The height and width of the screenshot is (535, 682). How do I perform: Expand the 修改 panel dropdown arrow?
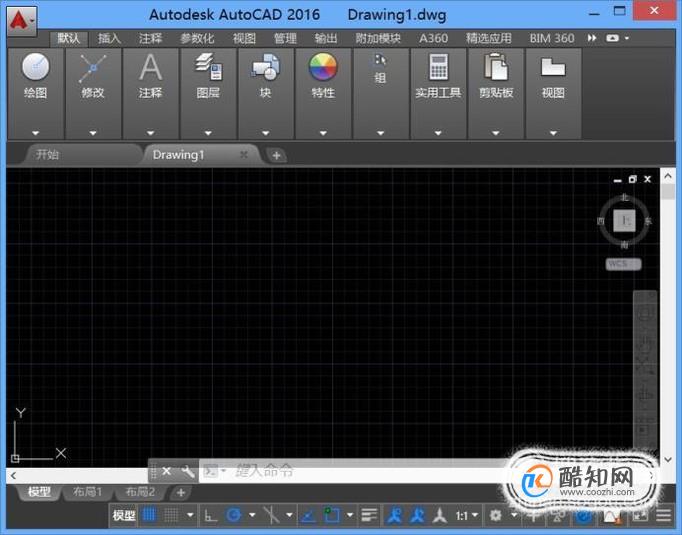(93, 133)
